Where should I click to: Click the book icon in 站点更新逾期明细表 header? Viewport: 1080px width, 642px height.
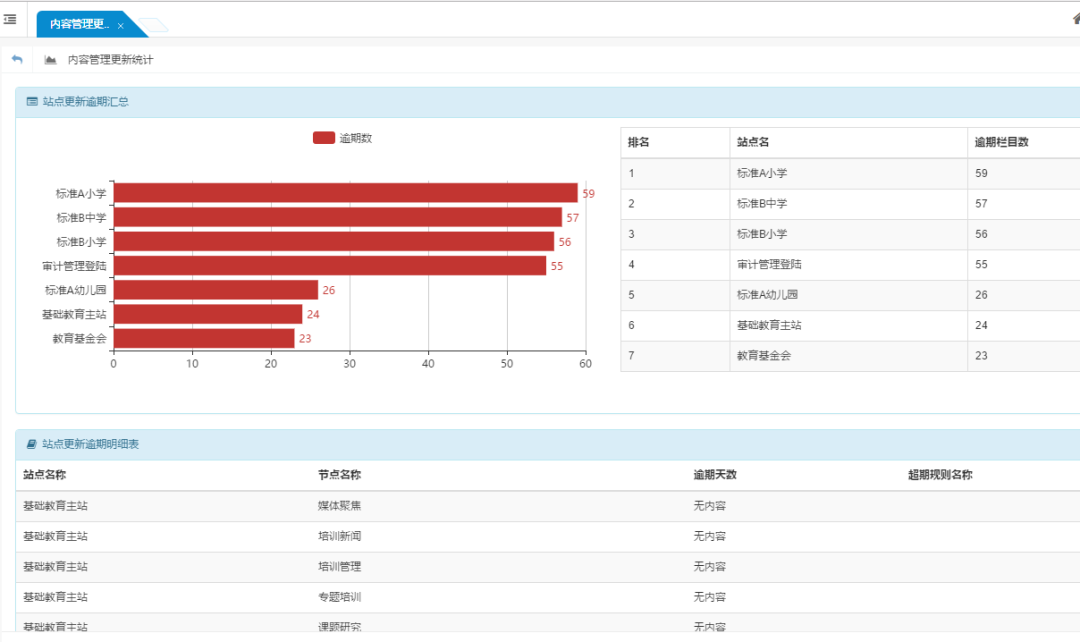[32, 444]
